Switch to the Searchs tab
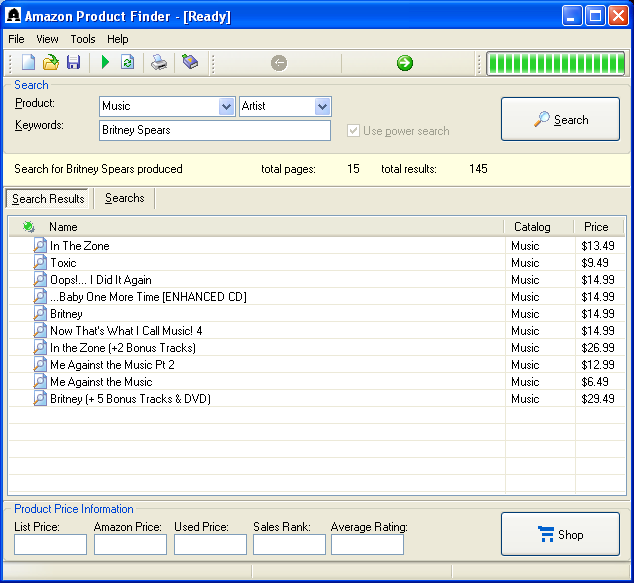This screenshot has width=634, height=583. click(x=125, y=198)
